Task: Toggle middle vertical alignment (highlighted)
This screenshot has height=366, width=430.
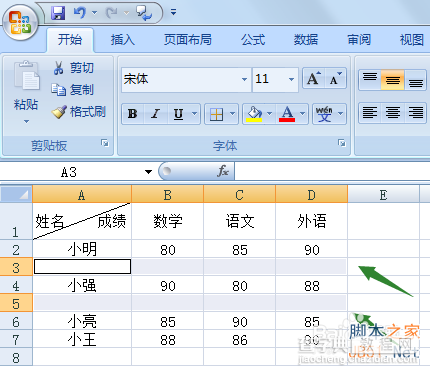Action: coord(393,79)
